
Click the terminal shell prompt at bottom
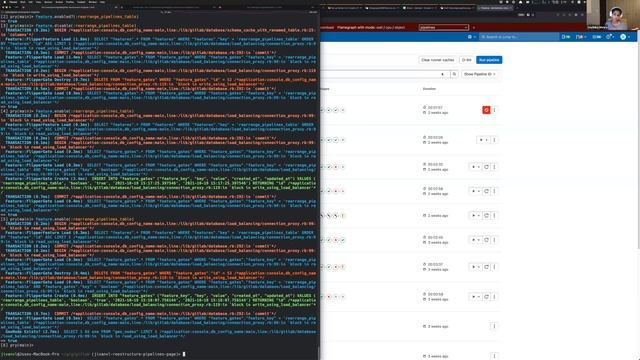pos(92,354)
